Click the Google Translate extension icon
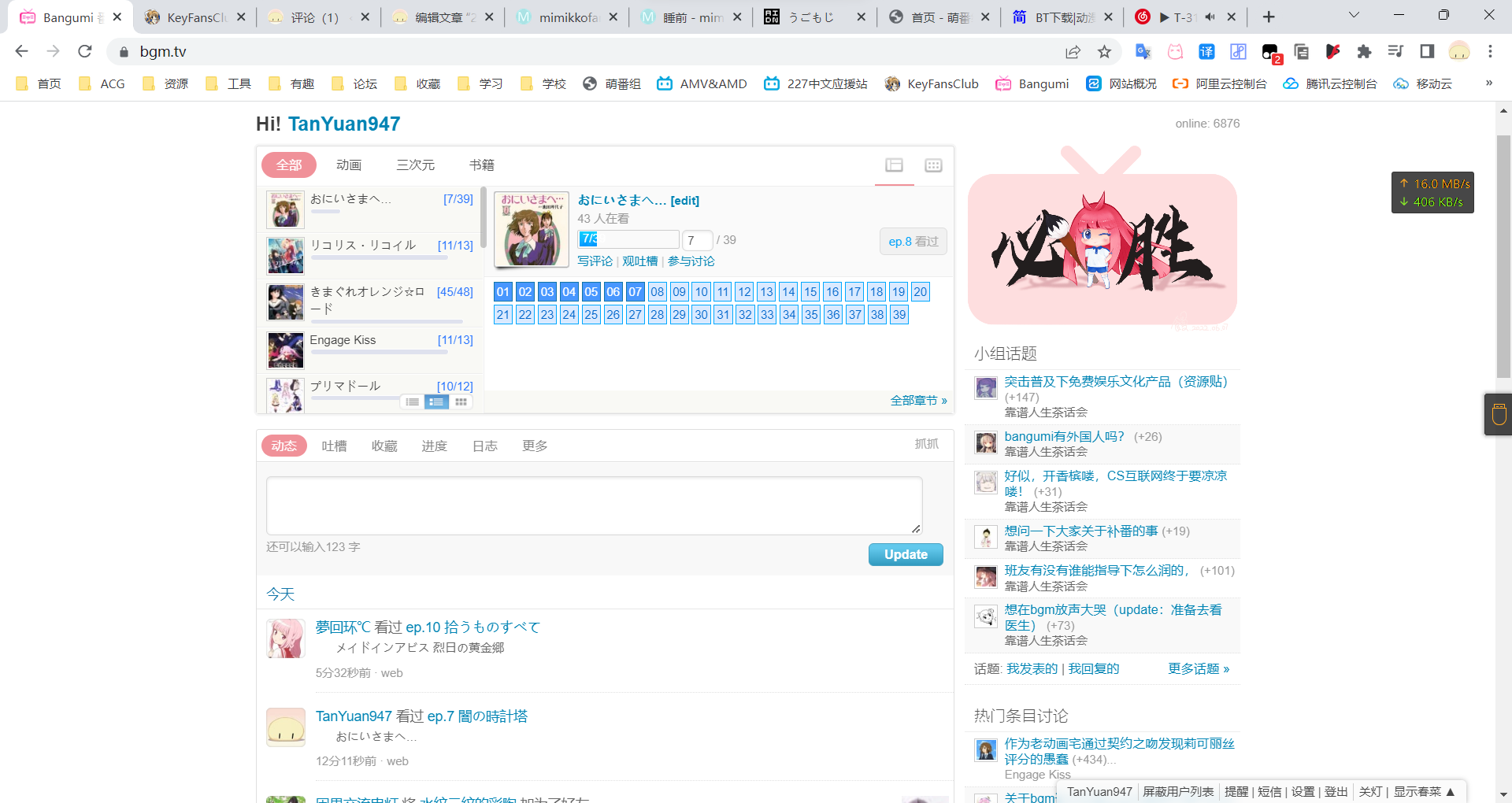The image size is (1512, 803). (1143, 51)
